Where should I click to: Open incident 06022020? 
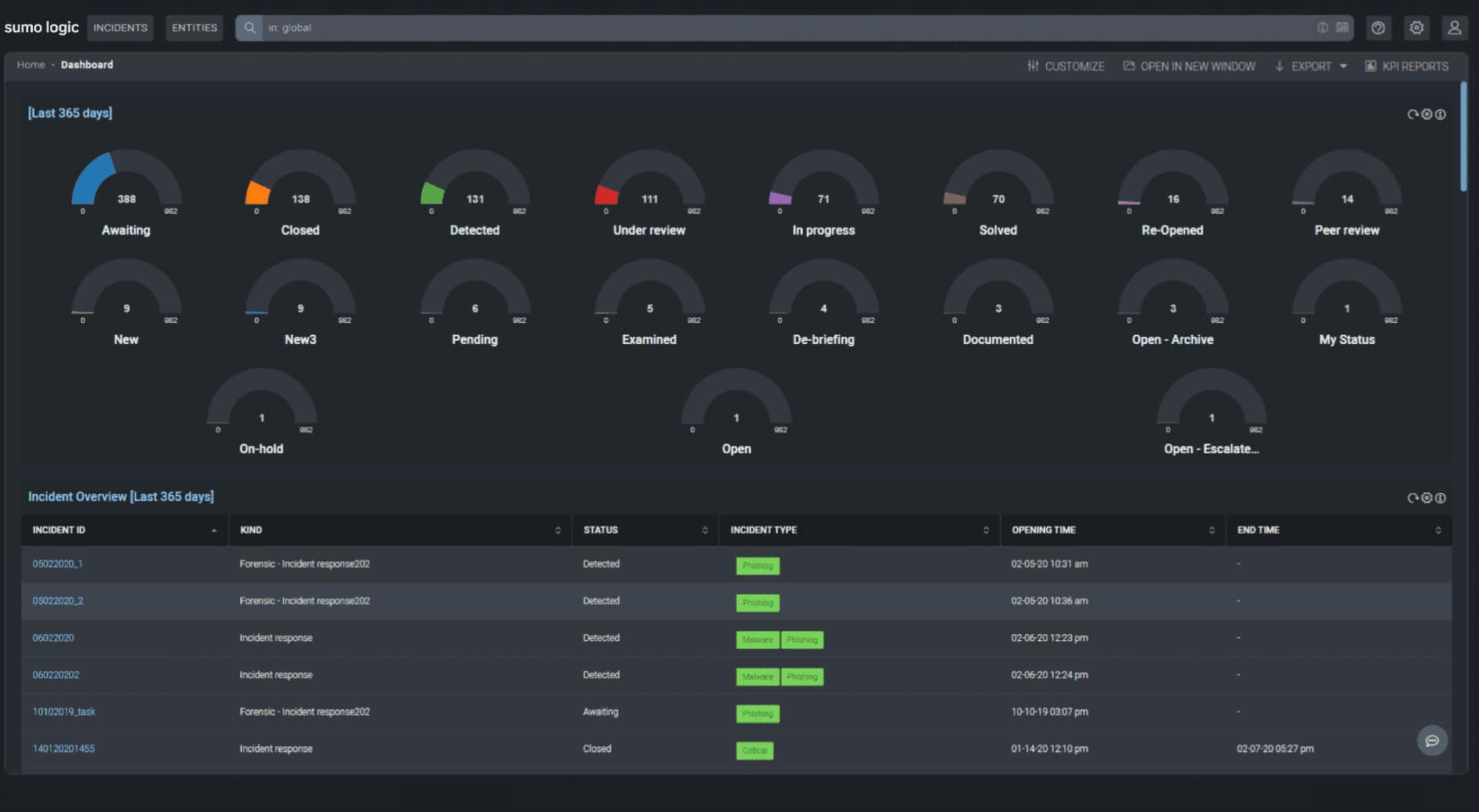(x=53, y=638)
